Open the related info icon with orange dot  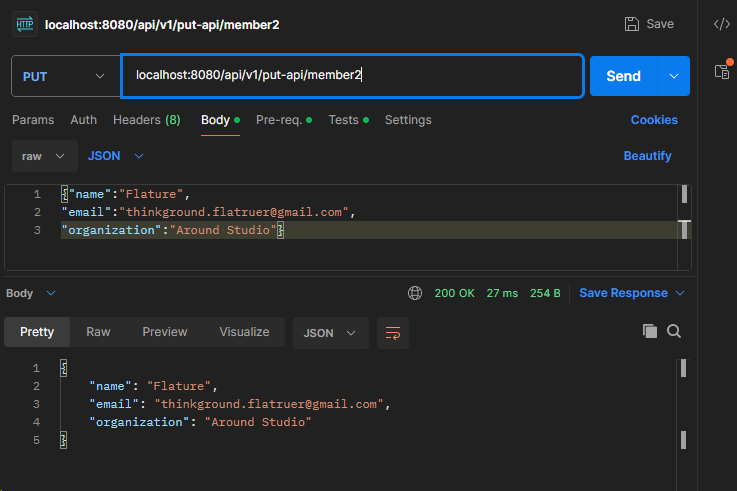(722, 70)
